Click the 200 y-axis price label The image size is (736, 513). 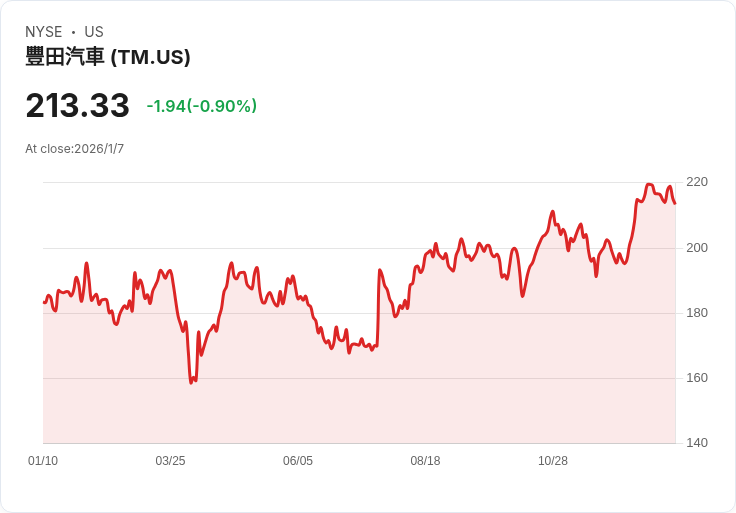click(697, 247)
